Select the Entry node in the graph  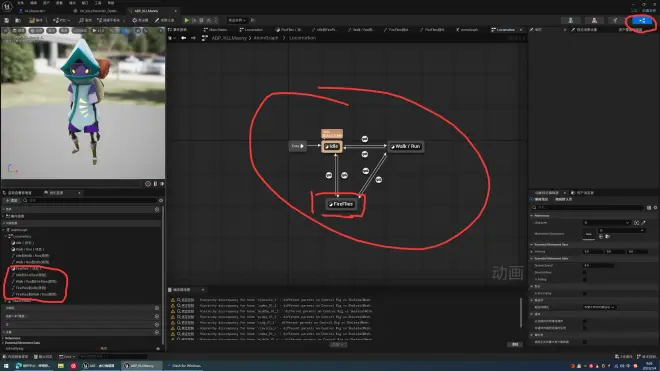[x=298, y=146]
